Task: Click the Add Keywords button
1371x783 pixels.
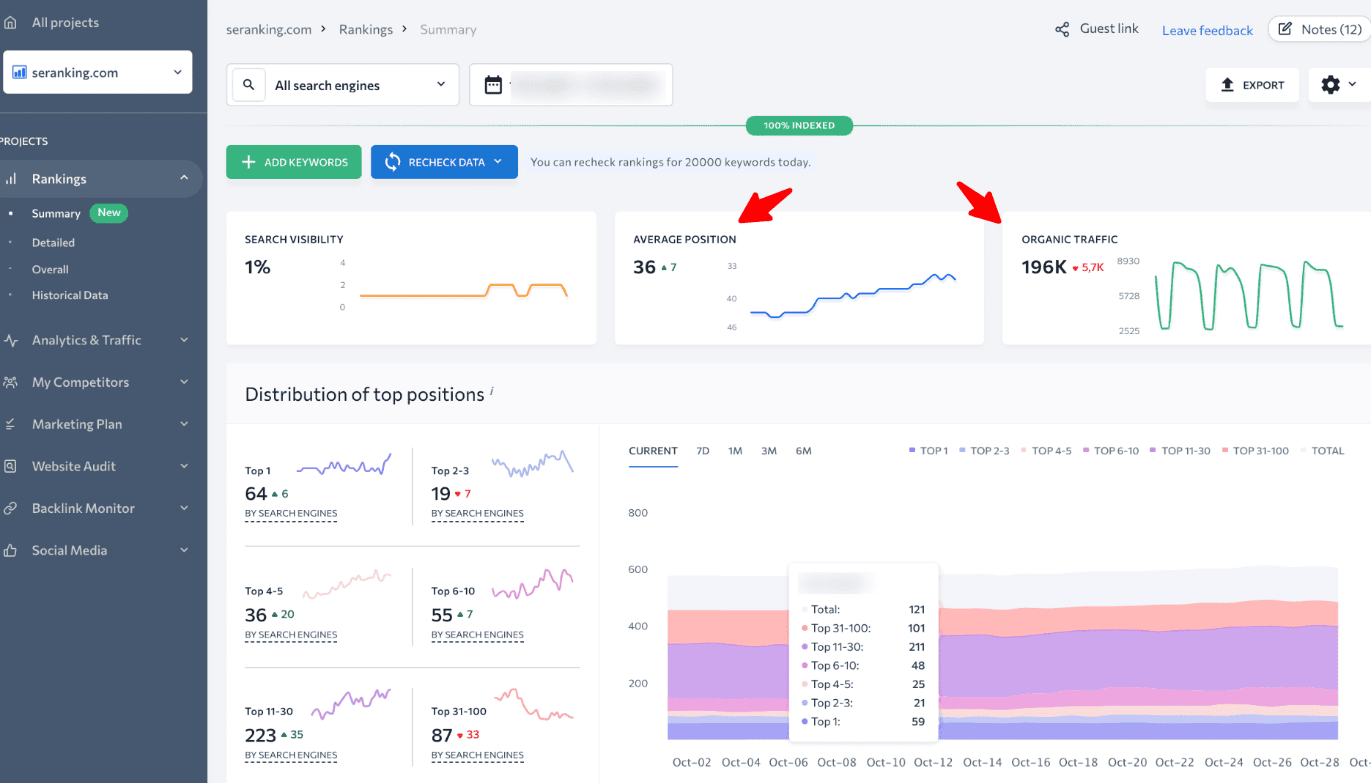Action: [294, 162]
